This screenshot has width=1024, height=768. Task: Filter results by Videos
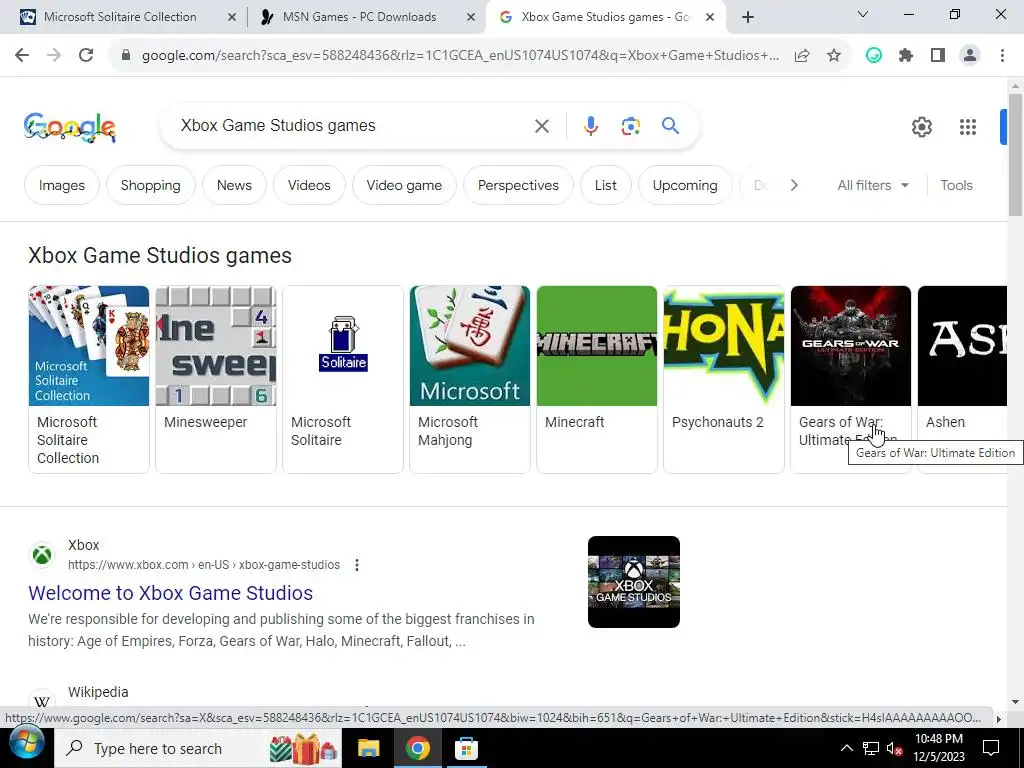[309, 185]
